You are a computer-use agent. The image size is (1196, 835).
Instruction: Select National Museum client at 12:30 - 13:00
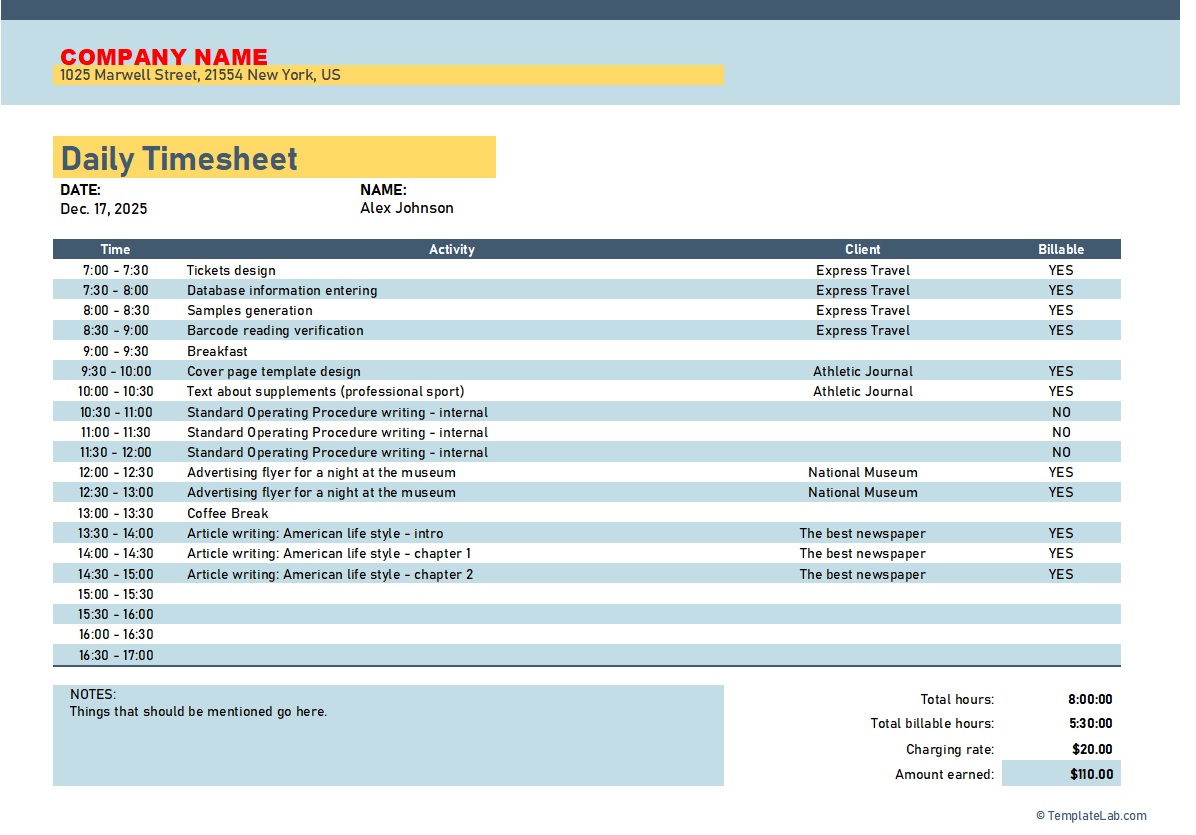pos(863,493)
